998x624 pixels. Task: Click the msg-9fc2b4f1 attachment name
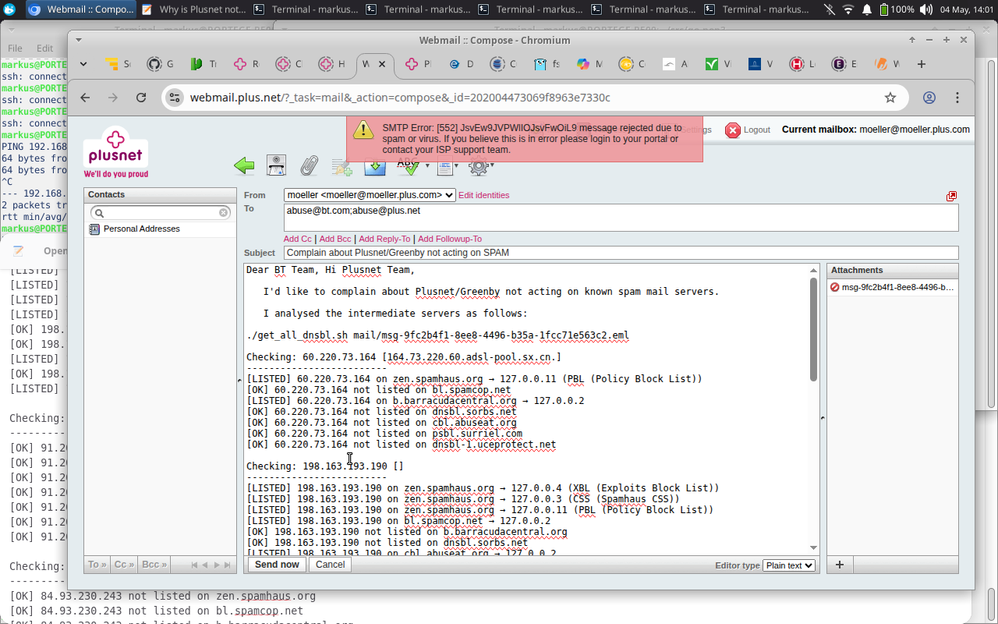point(897,287)
